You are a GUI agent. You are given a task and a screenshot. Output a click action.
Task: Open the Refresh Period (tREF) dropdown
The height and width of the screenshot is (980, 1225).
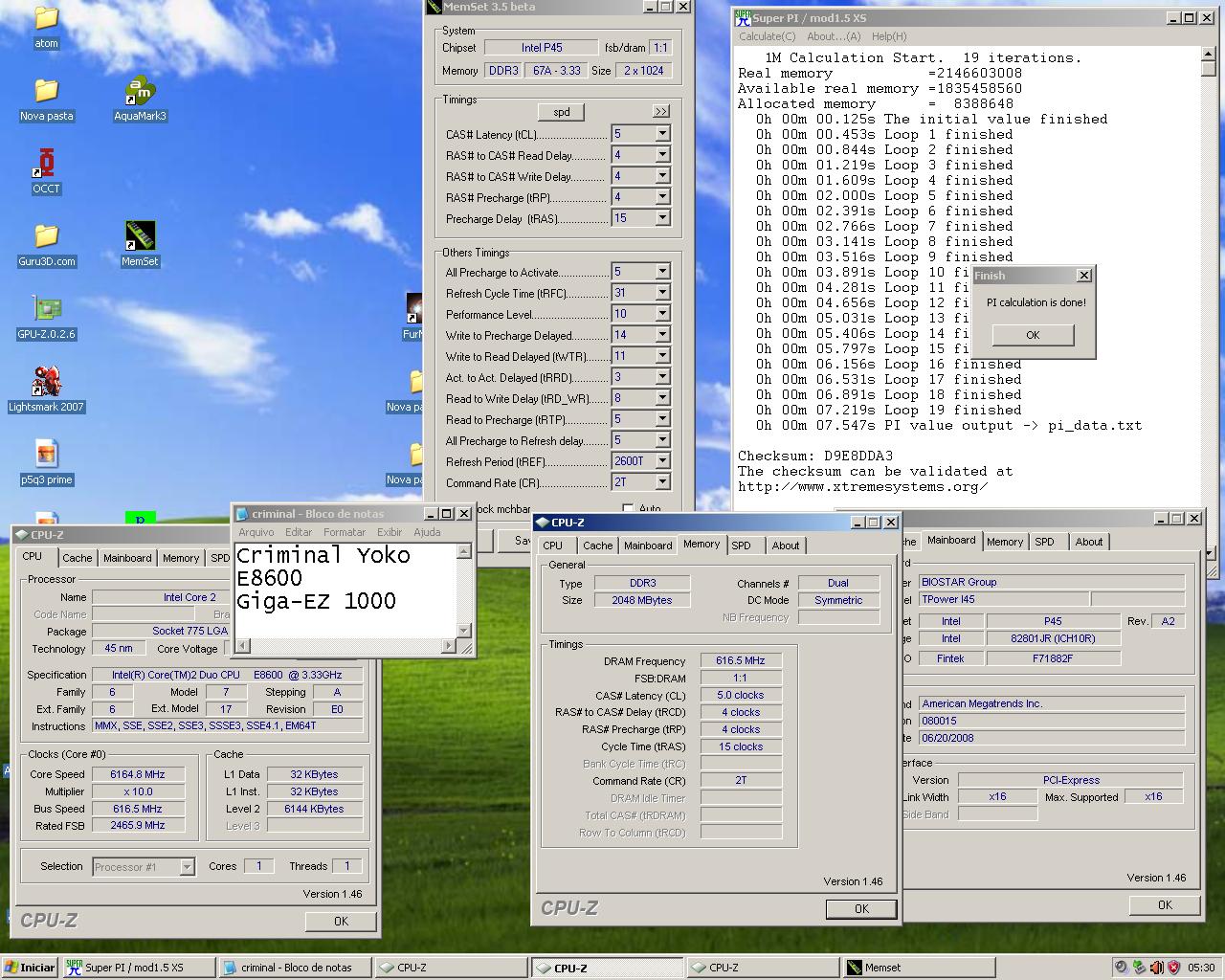662,461
